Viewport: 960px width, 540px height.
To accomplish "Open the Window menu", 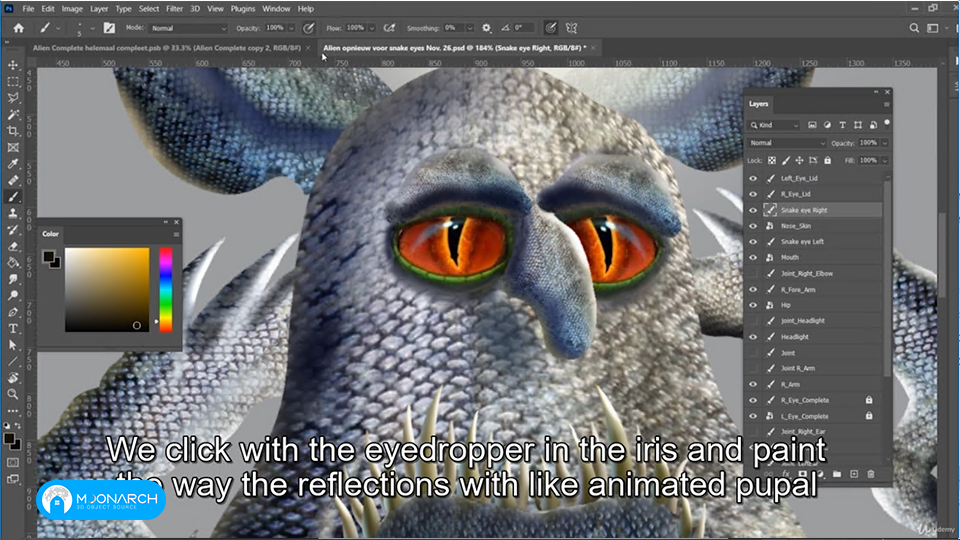I will (276, 9).
